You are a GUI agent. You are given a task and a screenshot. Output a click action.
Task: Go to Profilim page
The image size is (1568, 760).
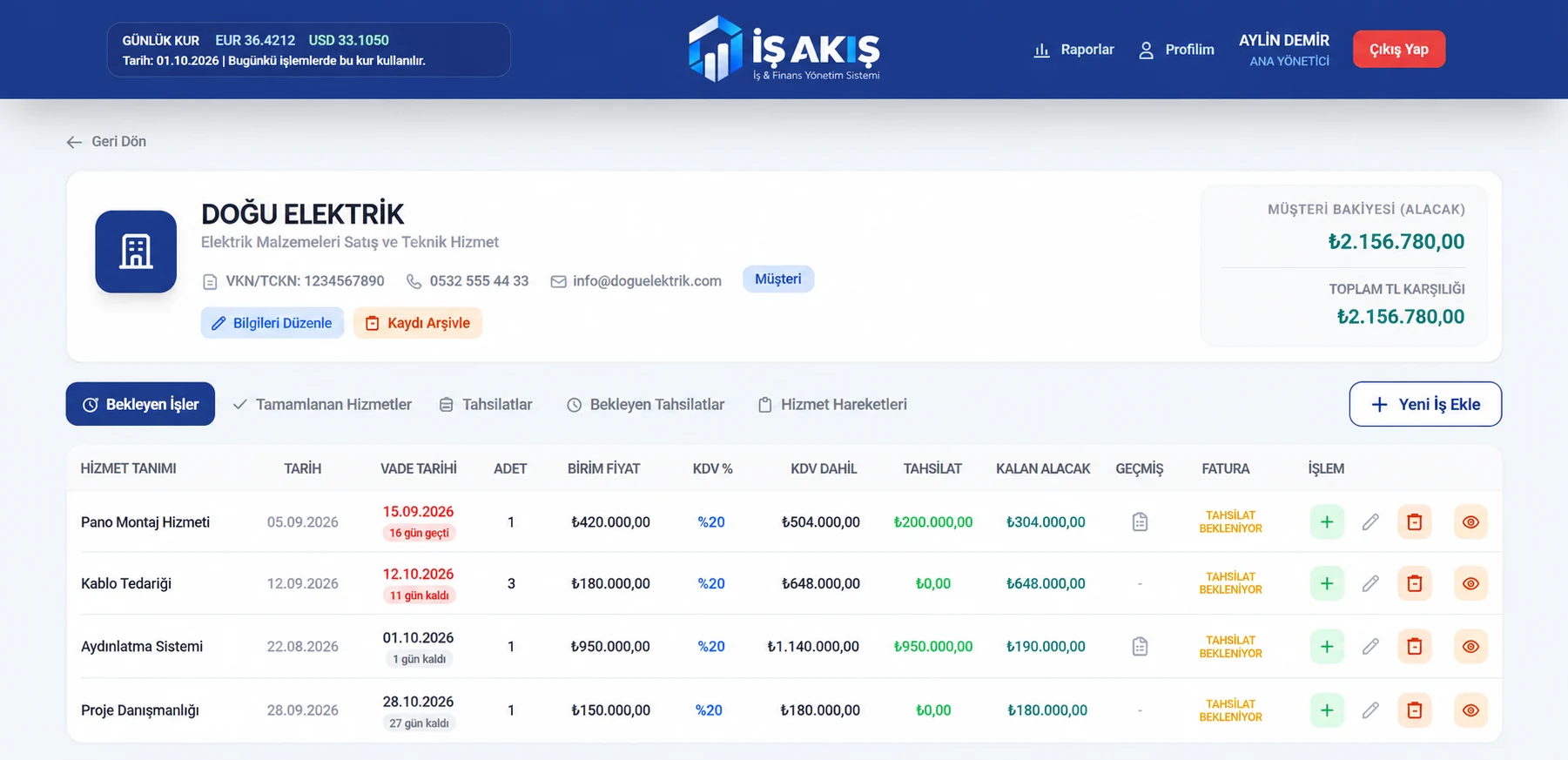coord(1176,50)
